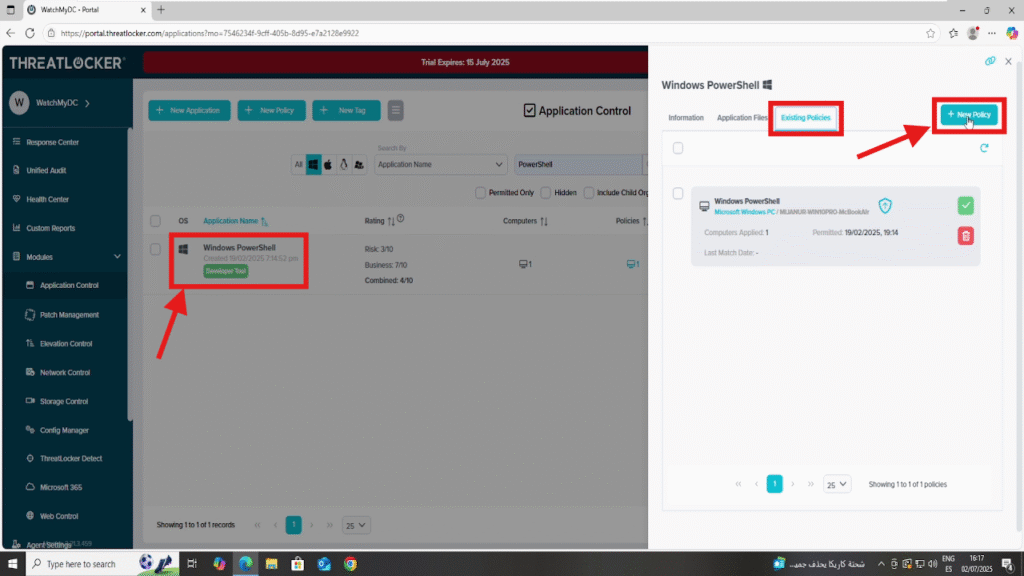Open the applications table page size dropdown

click(356, 525)
